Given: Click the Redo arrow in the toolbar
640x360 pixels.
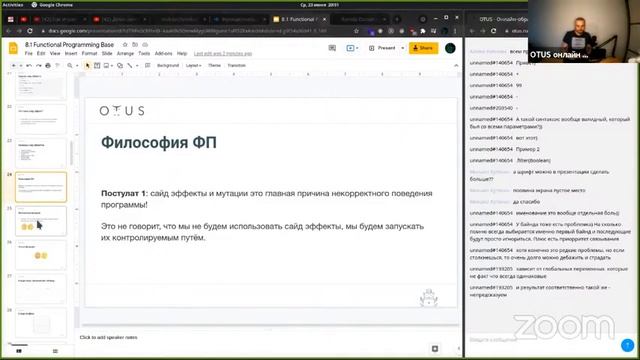Looking at the screenshot, I should [38, 65].
